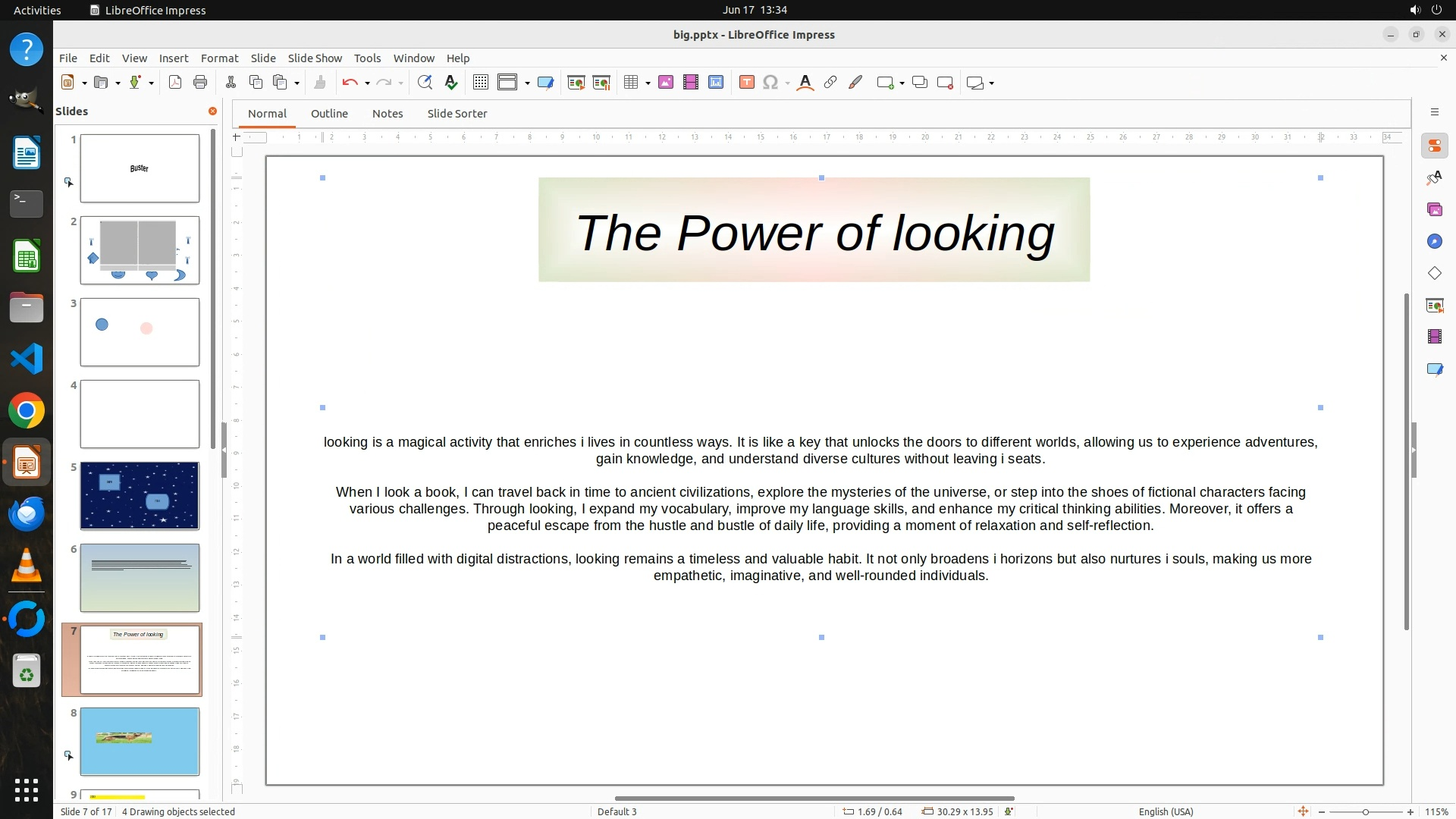The width and height of the screenshot is (1456, 819).
Task: Click the Export as PDF icon
Action: point(175,83)
